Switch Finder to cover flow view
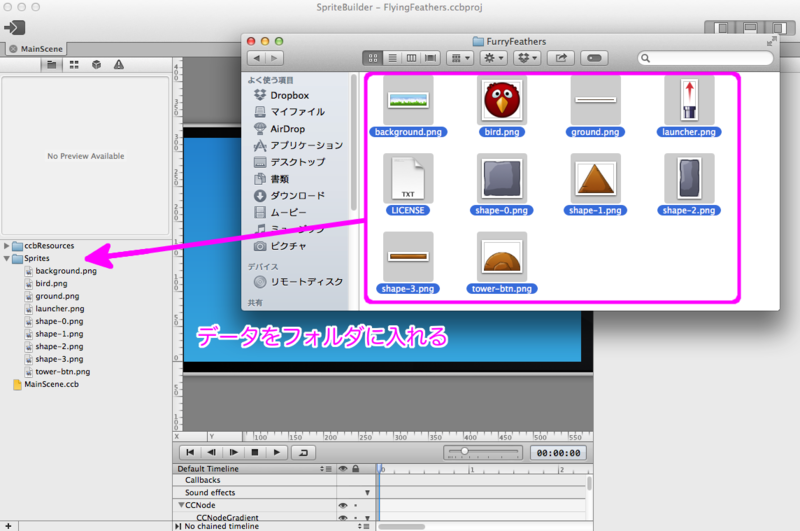This screenshot has width=800, height=531. click(431, 58)
